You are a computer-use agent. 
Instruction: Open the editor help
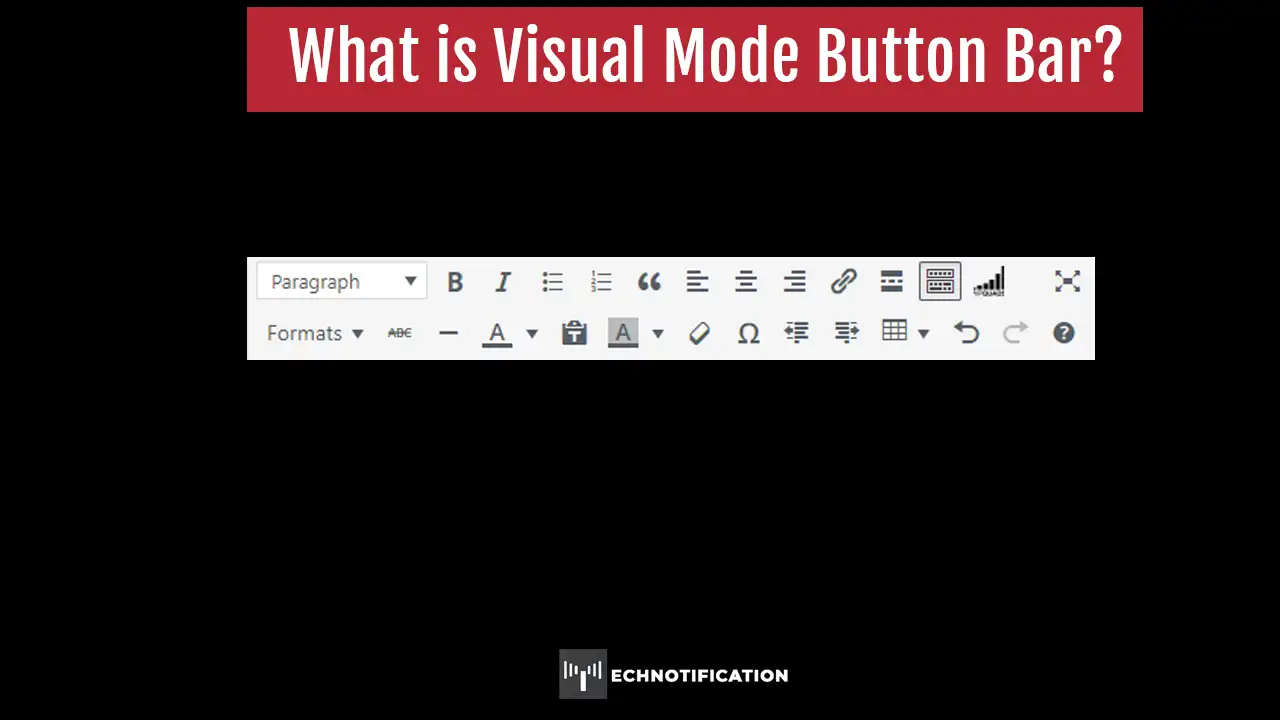(1063, 333)
